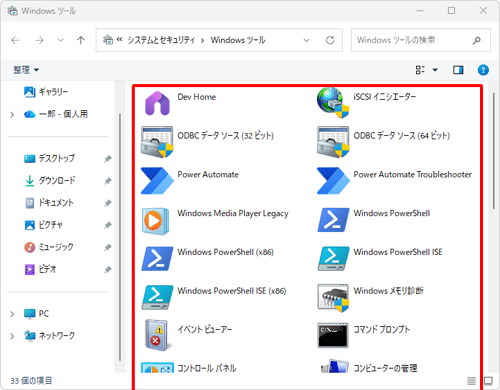500x390 pixels.
Task: Select ピクチャ in navigation pane
Action: (x=43, y=225)
